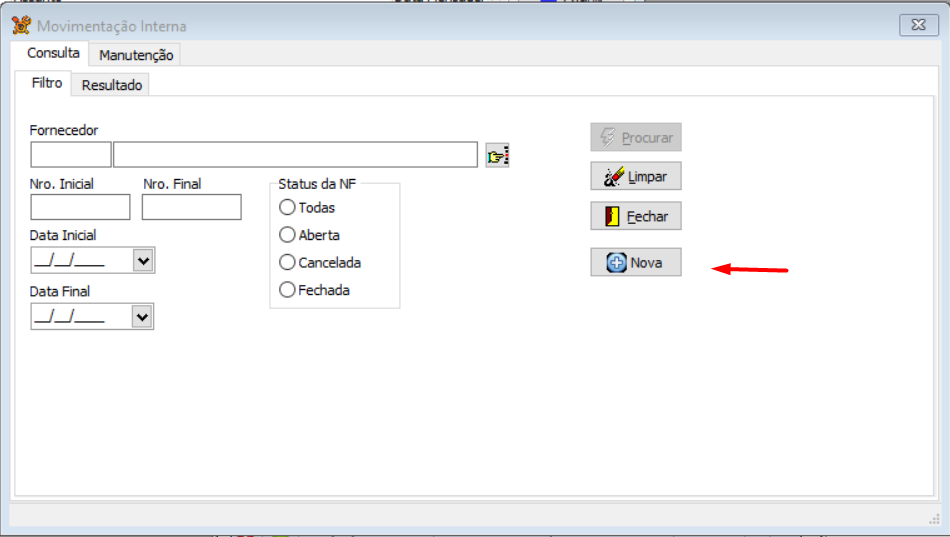This screenshot has height=537, width=950.
Task: Click the Movimentação Interna app icon
Action: 21,25
